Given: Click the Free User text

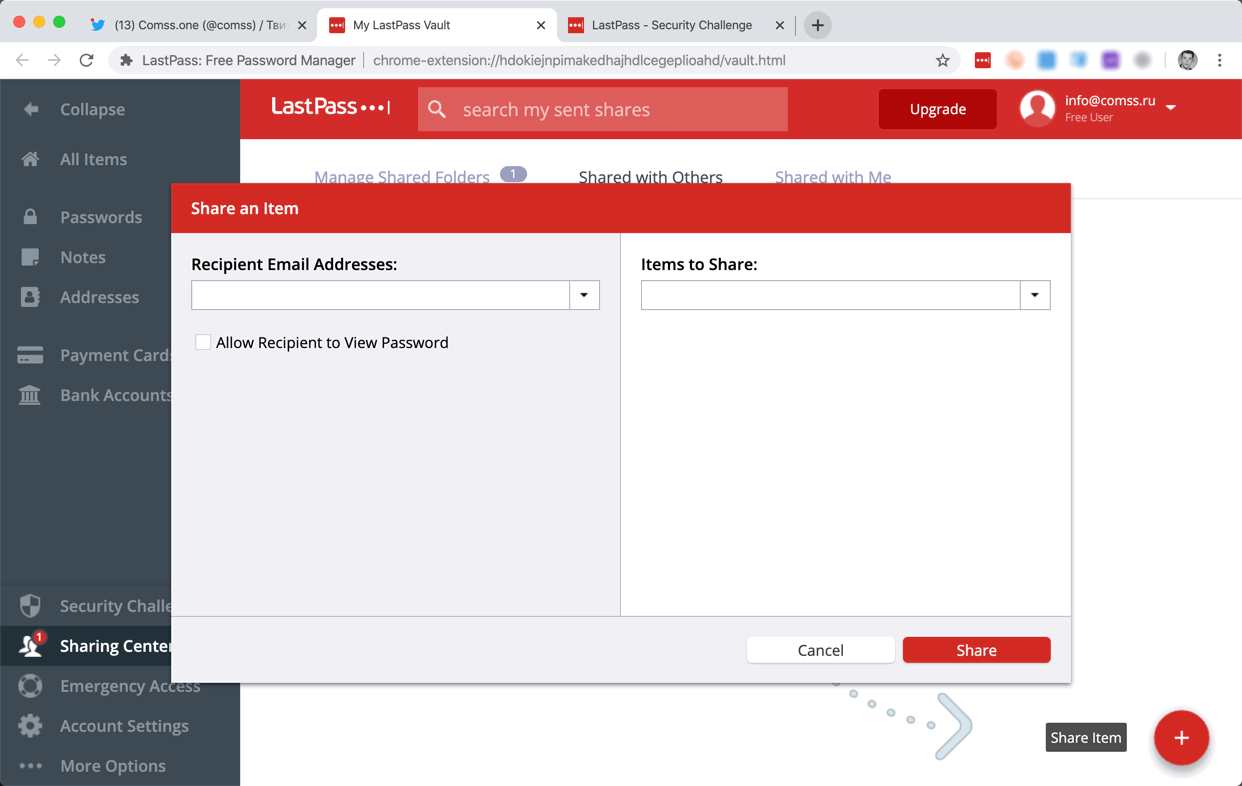Looking at the screenshot, I should click(x=1089, y=118).
